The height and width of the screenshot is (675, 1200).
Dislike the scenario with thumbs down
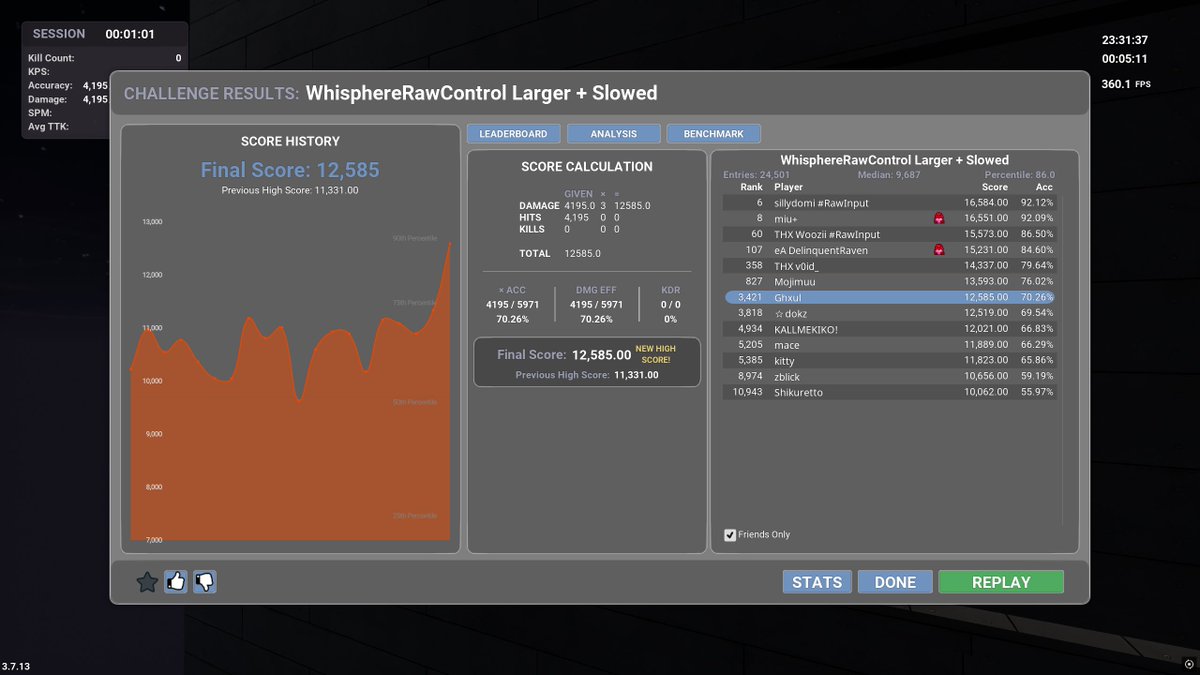tap(205, 582)
